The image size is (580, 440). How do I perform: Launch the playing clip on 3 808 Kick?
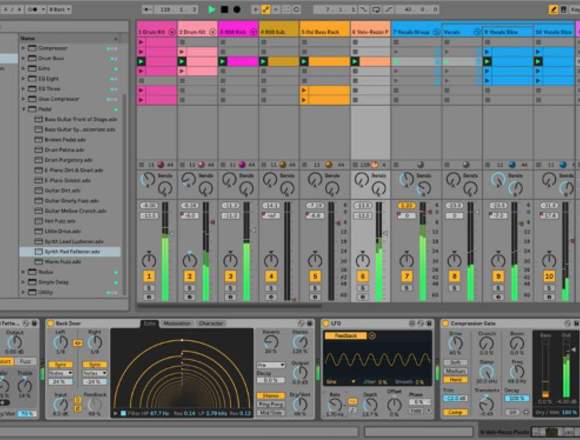point(223,61)
